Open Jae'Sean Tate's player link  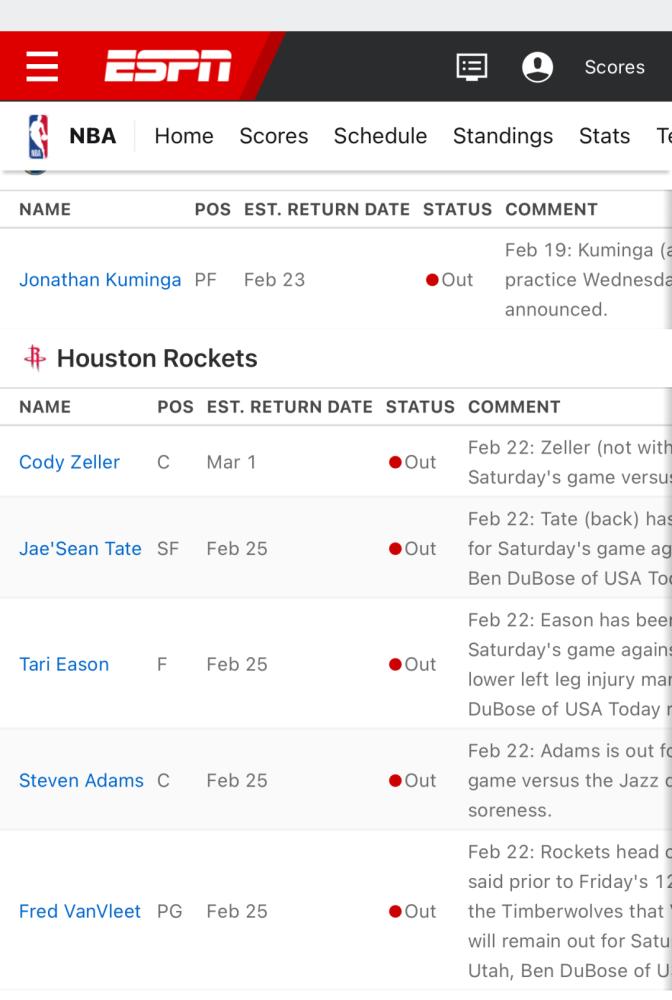80,548
